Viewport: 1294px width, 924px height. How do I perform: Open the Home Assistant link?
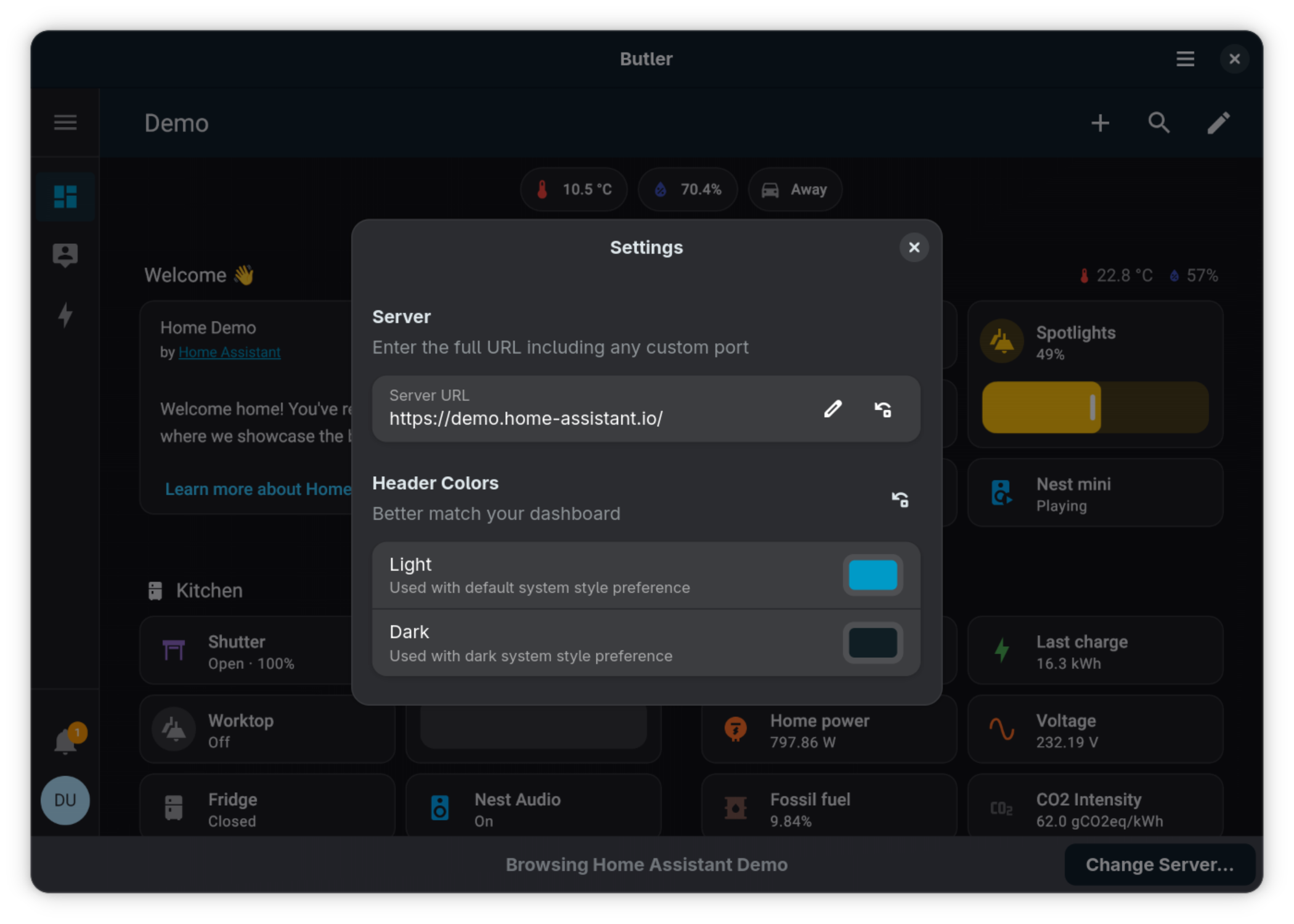click(229, 352)
